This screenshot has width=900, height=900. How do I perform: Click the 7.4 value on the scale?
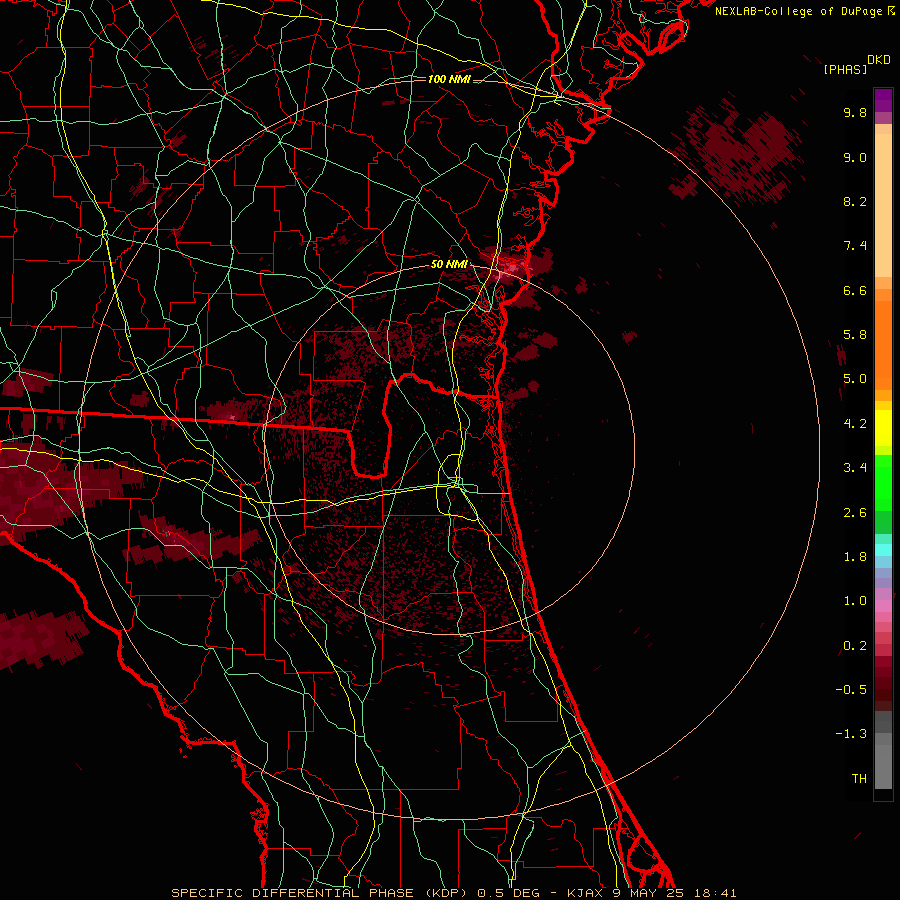855,246
